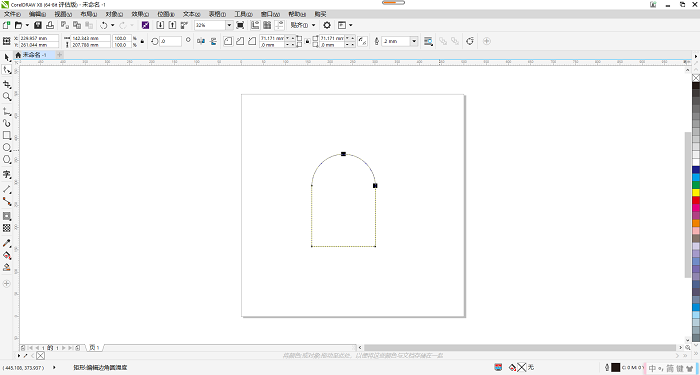Click the Import icon
Viewport: 700px width, 375px height.
[160, 25]
